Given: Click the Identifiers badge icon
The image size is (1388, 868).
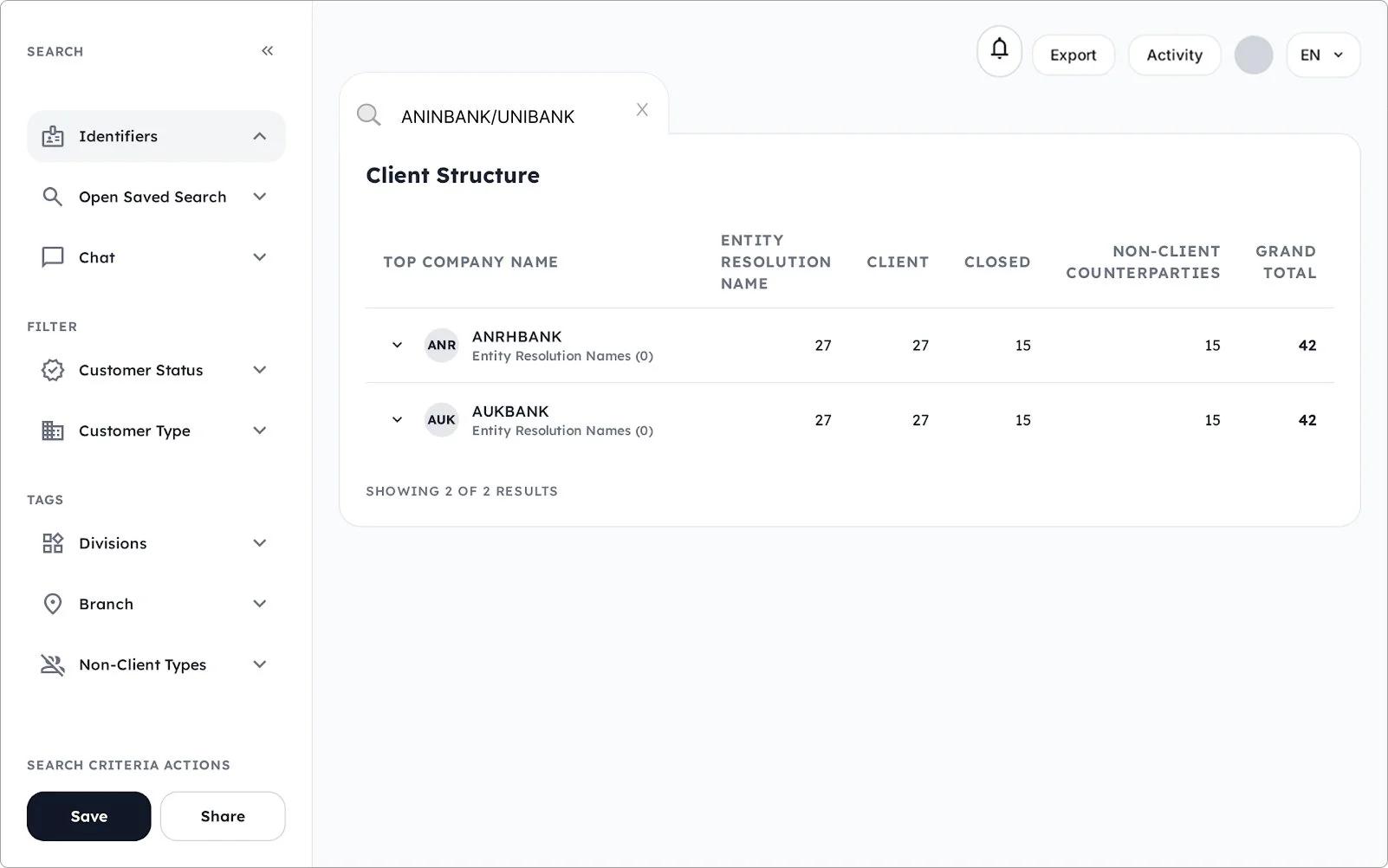Looking at the screenshot, I should tap(53, 136).
